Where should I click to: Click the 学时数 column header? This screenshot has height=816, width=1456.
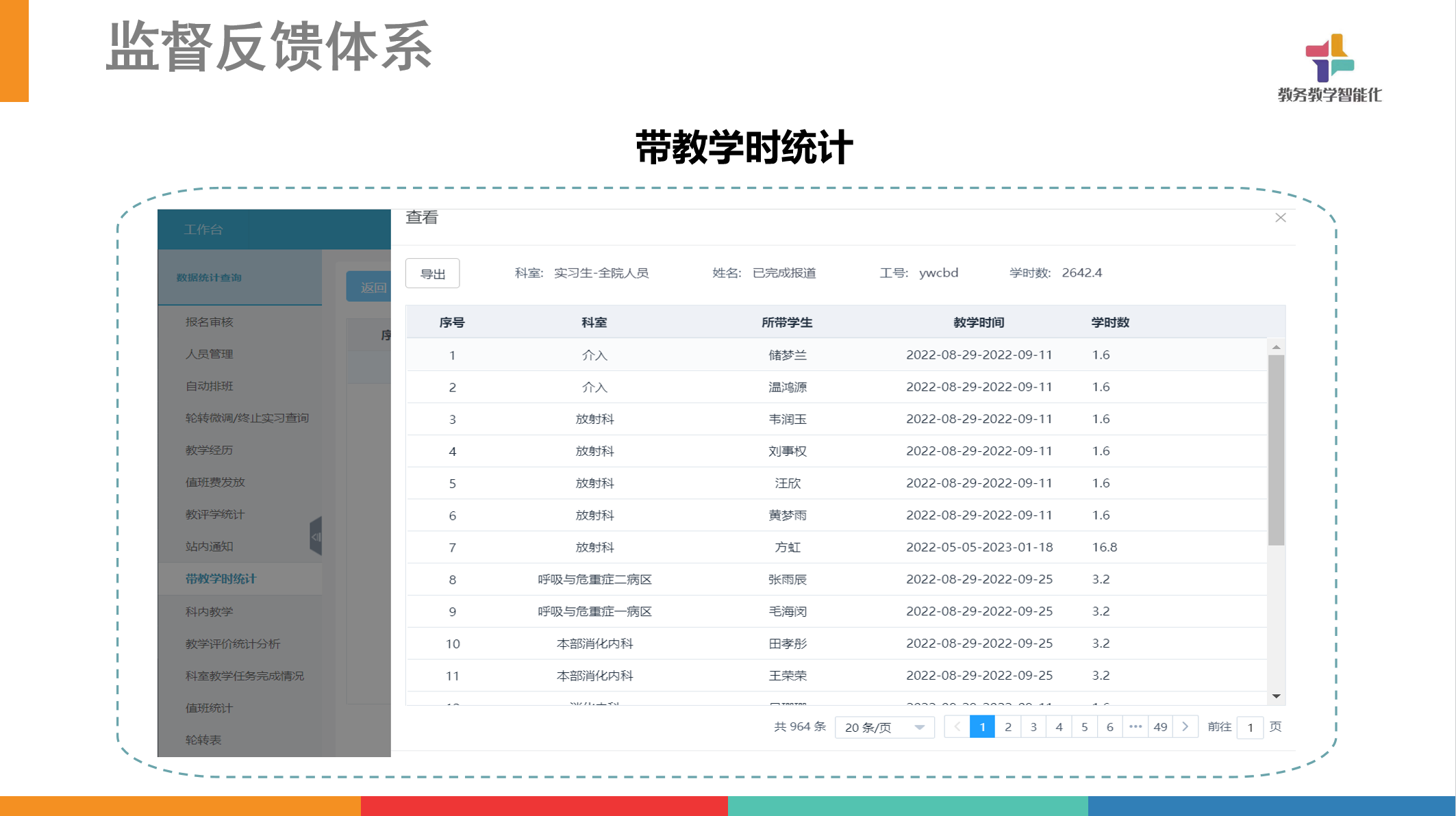tap(1109, 322)
